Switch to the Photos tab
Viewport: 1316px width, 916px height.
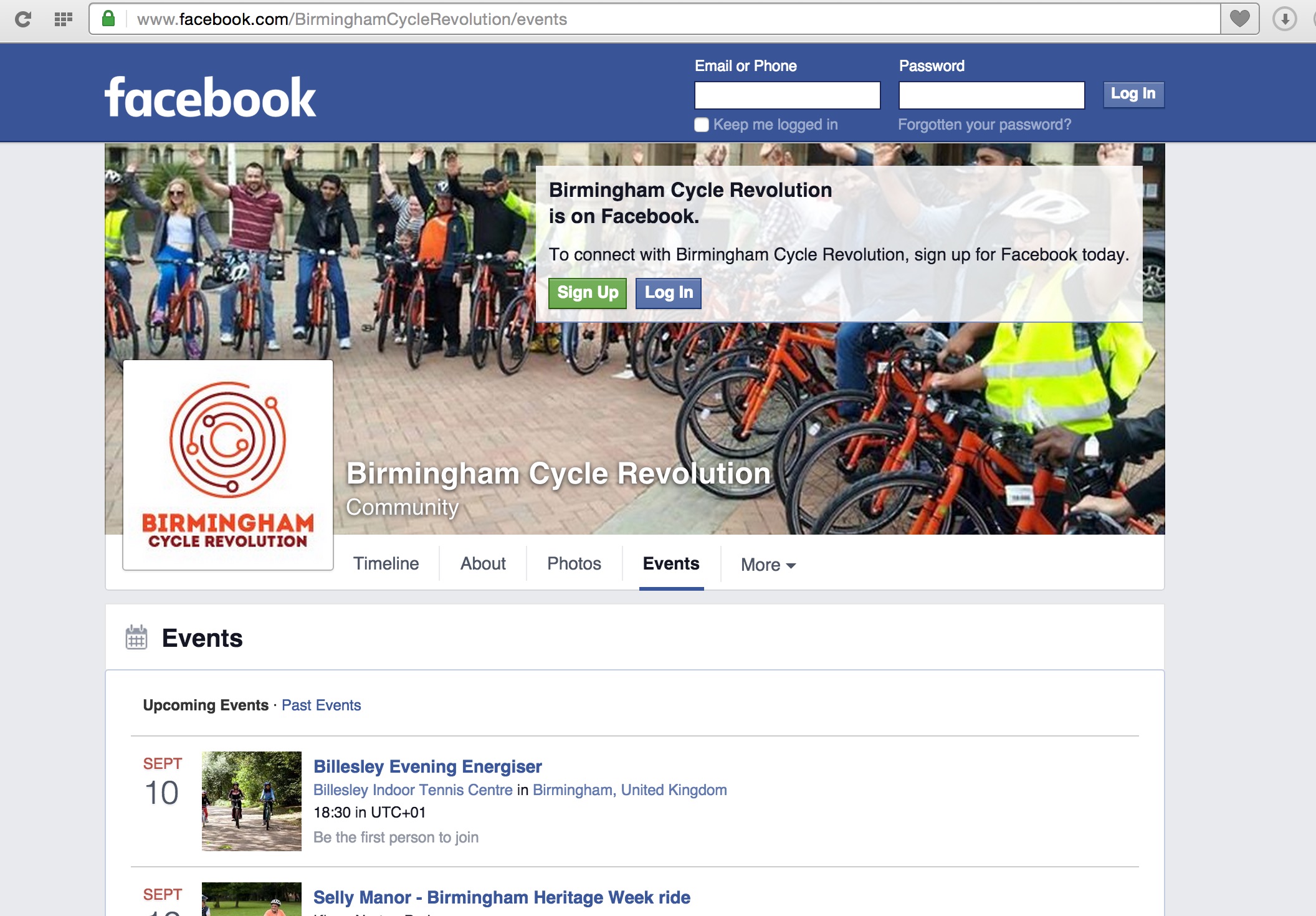pyautogui.click(x=574, y=563)
